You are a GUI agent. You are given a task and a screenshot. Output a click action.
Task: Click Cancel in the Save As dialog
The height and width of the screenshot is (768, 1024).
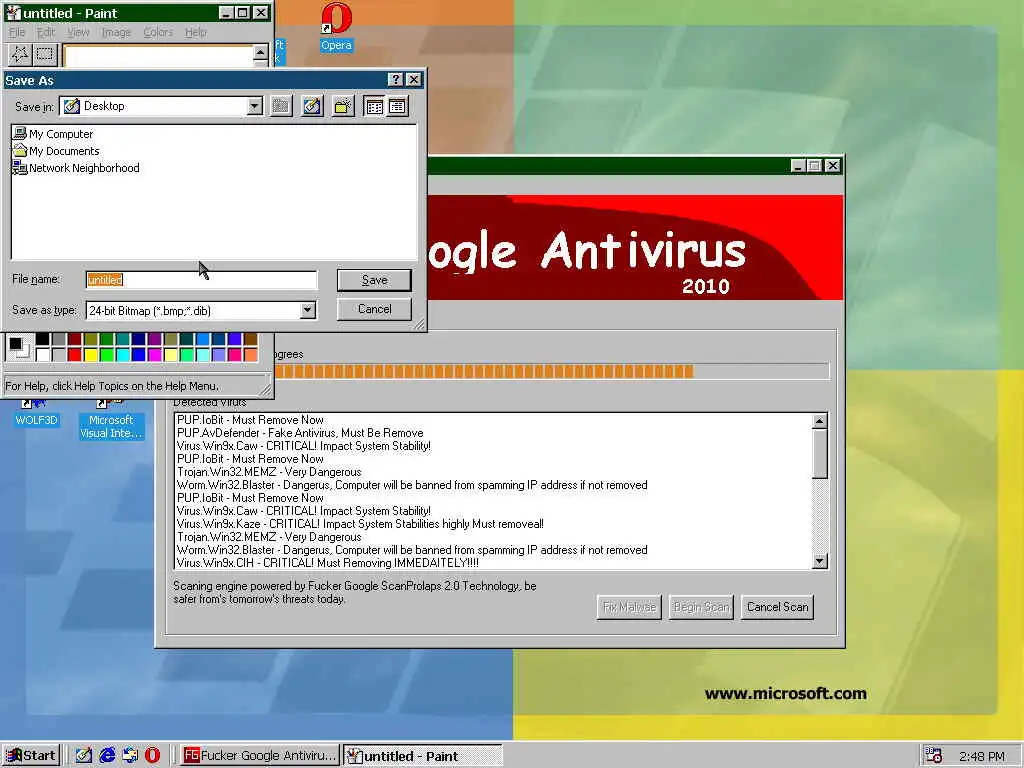[x=374, y=309]
